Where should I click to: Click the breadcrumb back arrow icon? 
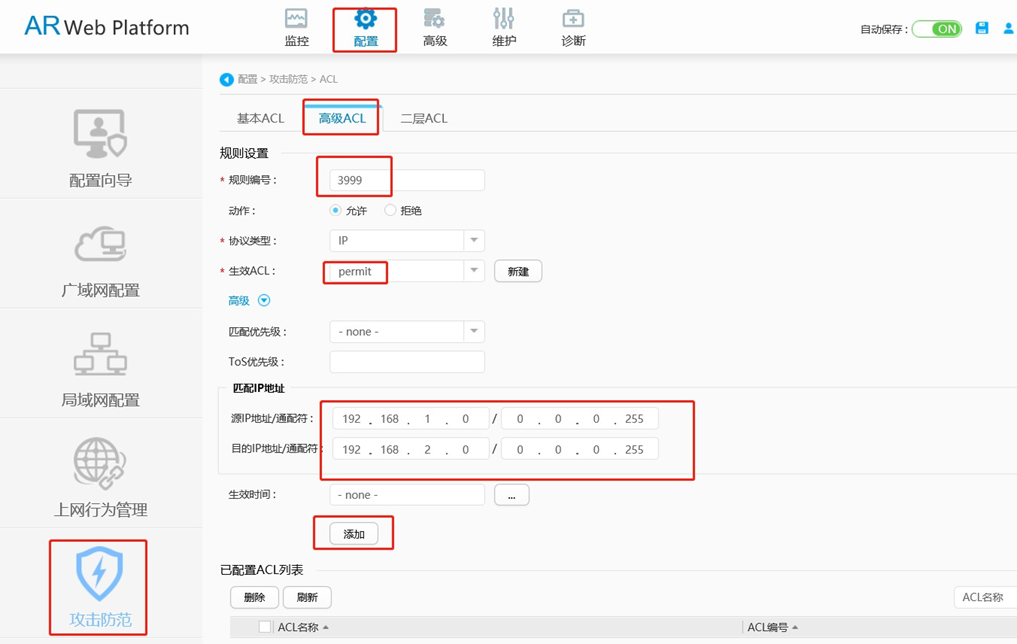226,80
